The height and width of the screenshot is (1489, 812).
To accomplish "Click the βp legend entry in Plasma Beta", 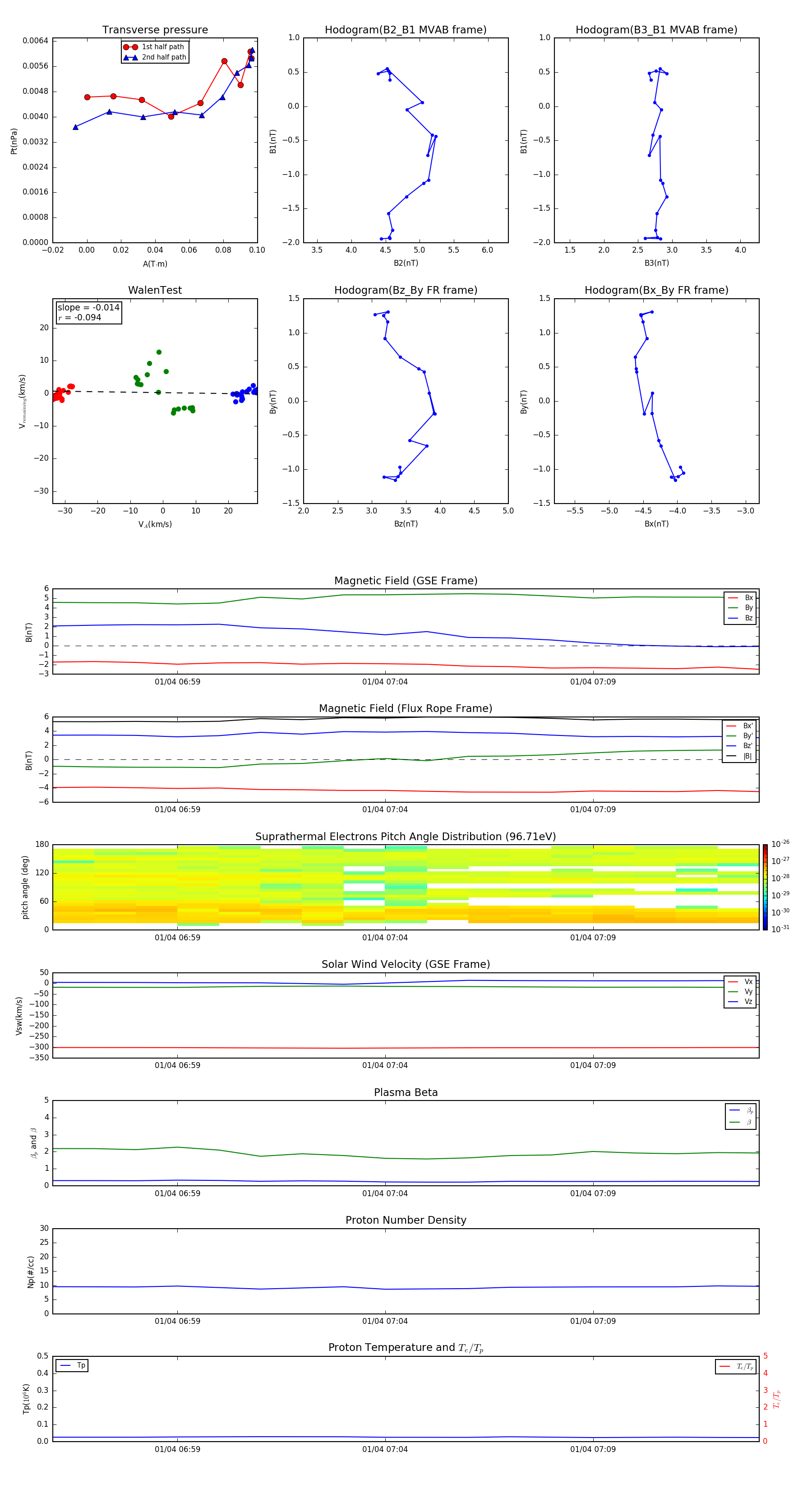I will click(742, 1110).
